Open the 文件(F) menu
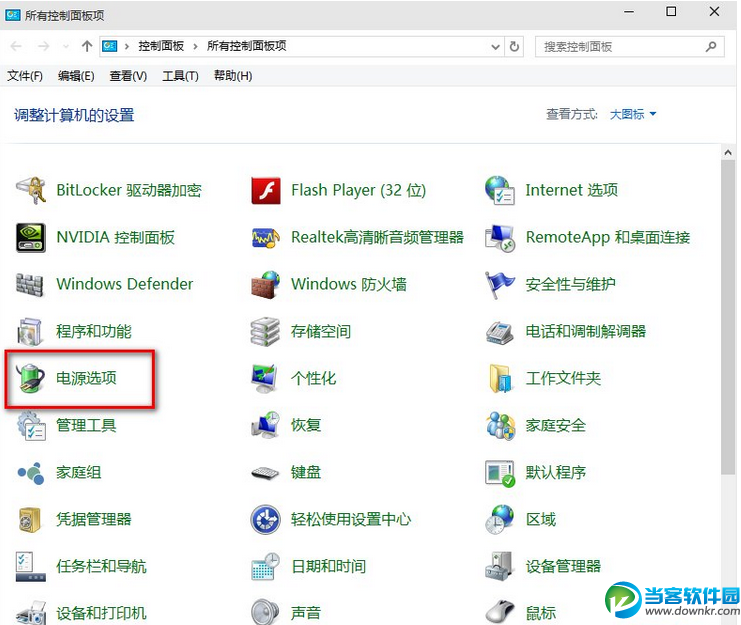 (x=25, y=76)
